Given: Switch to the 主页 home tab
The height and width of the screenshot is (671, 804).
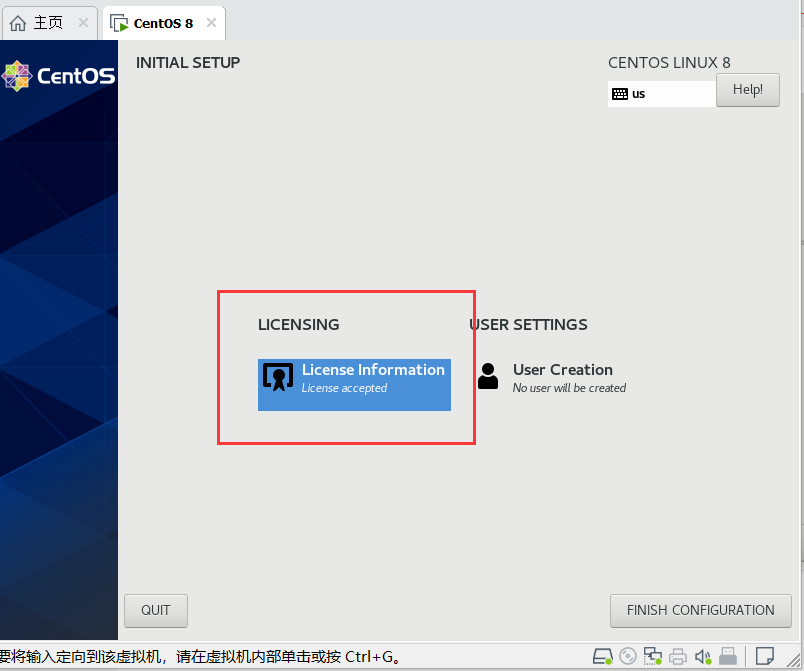Looking at the screenshot, I should coord(49,23).
